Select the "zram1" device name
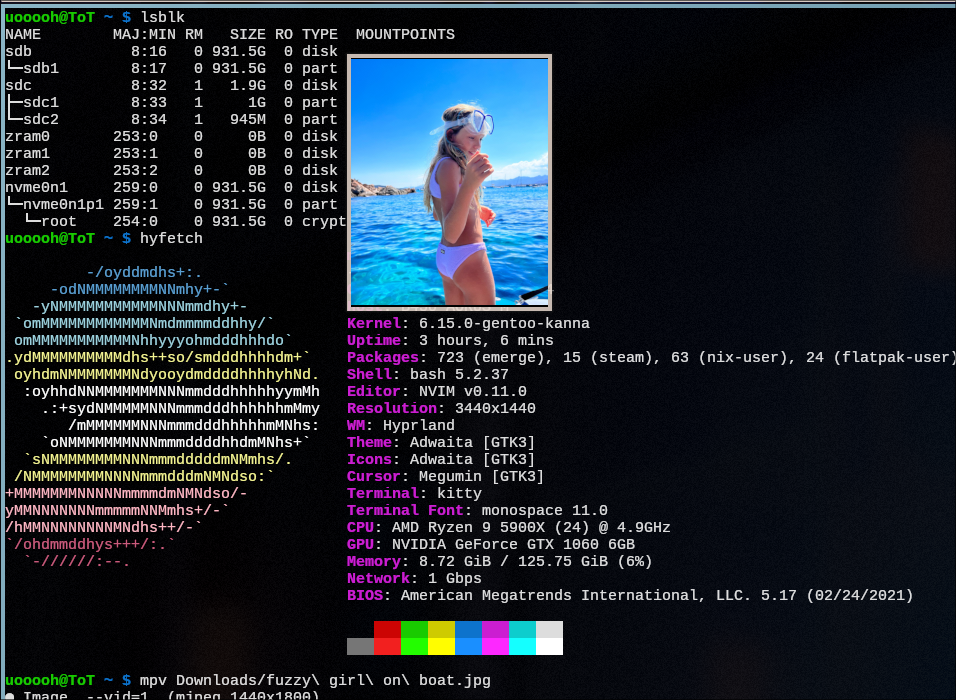Screen dimensions: 956x700 (x=27, y=154)
